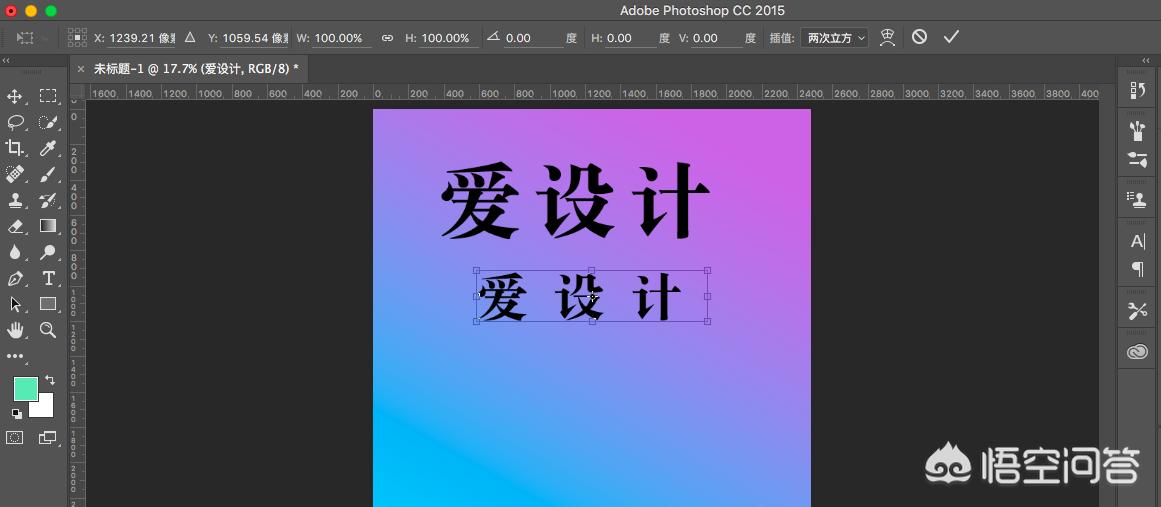The height and width of the screenshot is (507, 1161).
Task: Switch to warp transform mode
Action: pos(887,37)
